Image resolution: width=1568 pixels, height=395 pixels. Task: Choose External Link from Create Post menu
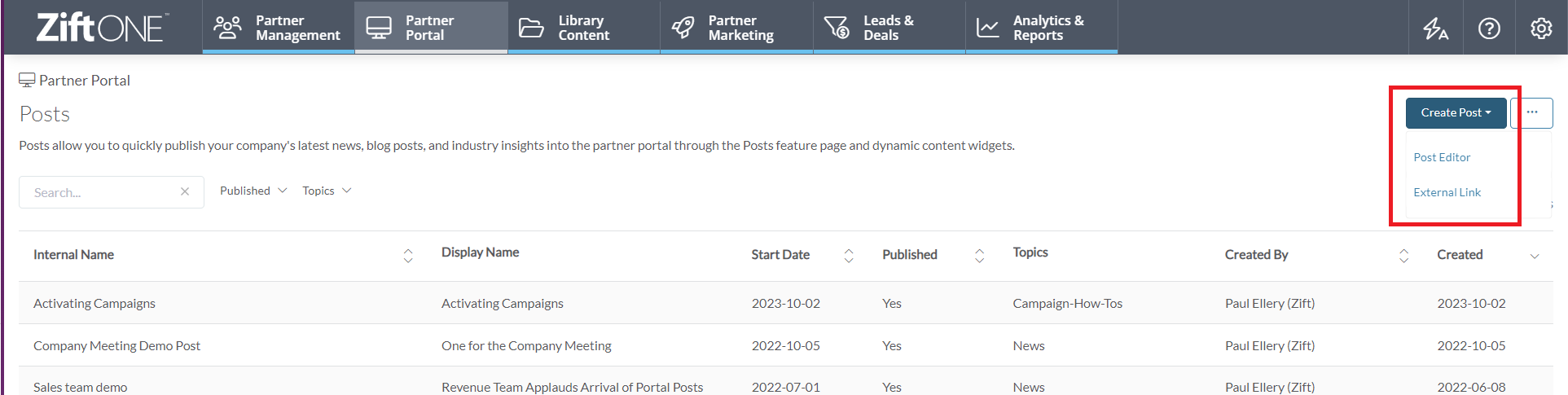click(x=1447, y=192)
